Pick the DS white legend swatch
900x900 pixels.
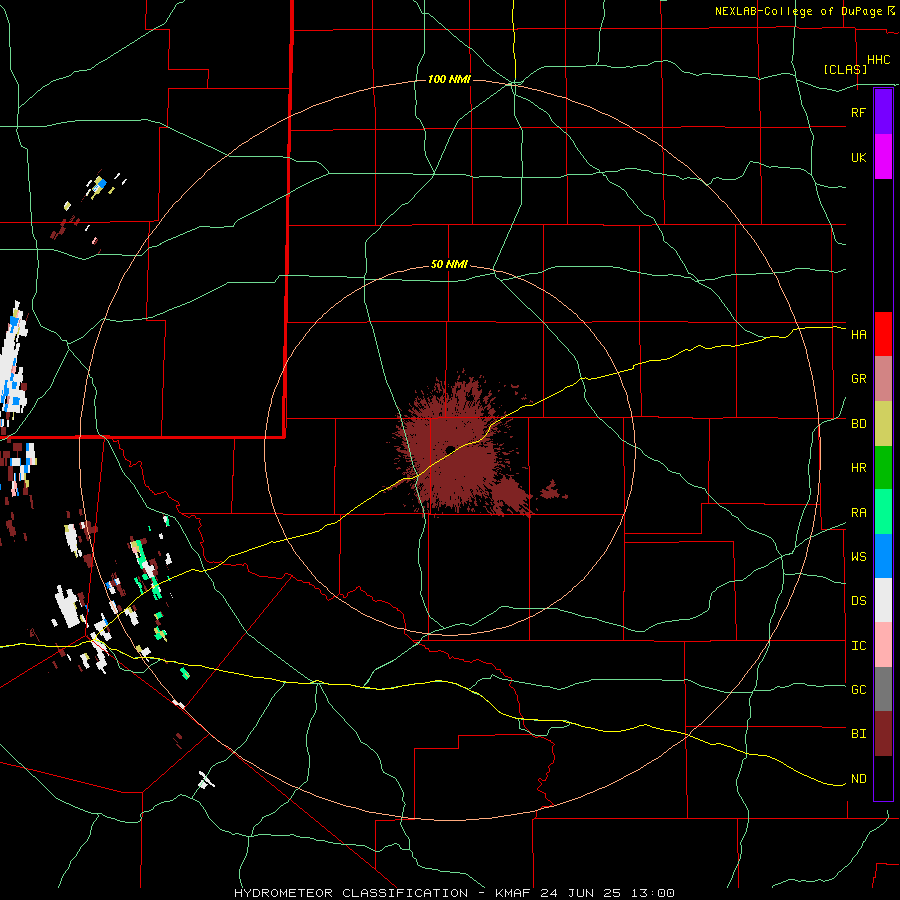[x=883, y=600]
